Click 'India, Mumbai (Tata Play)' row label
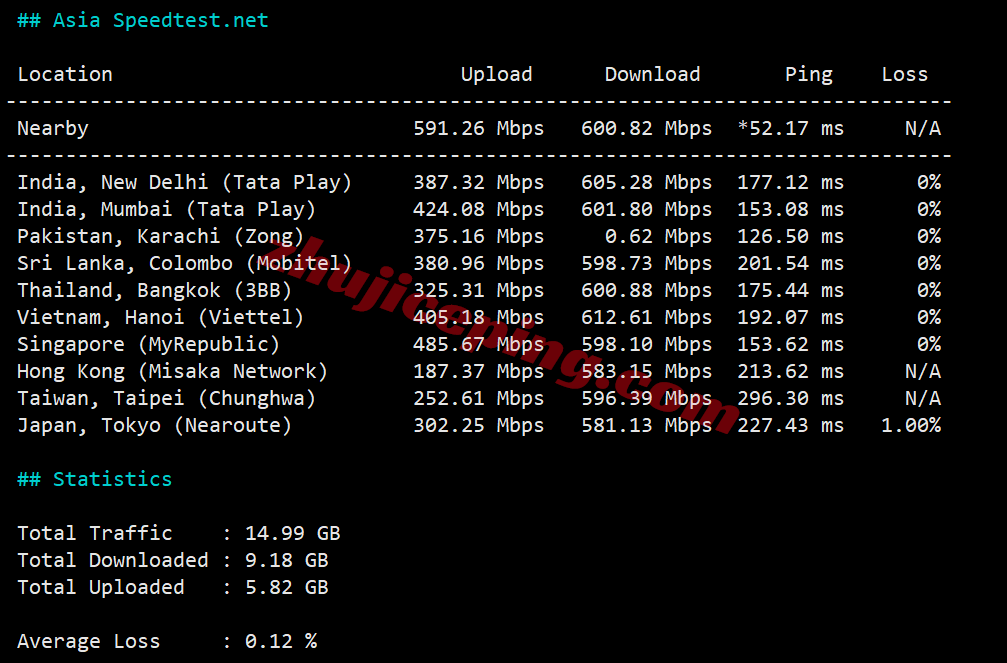Viewport: 1007px width, 663px height. 167,209
